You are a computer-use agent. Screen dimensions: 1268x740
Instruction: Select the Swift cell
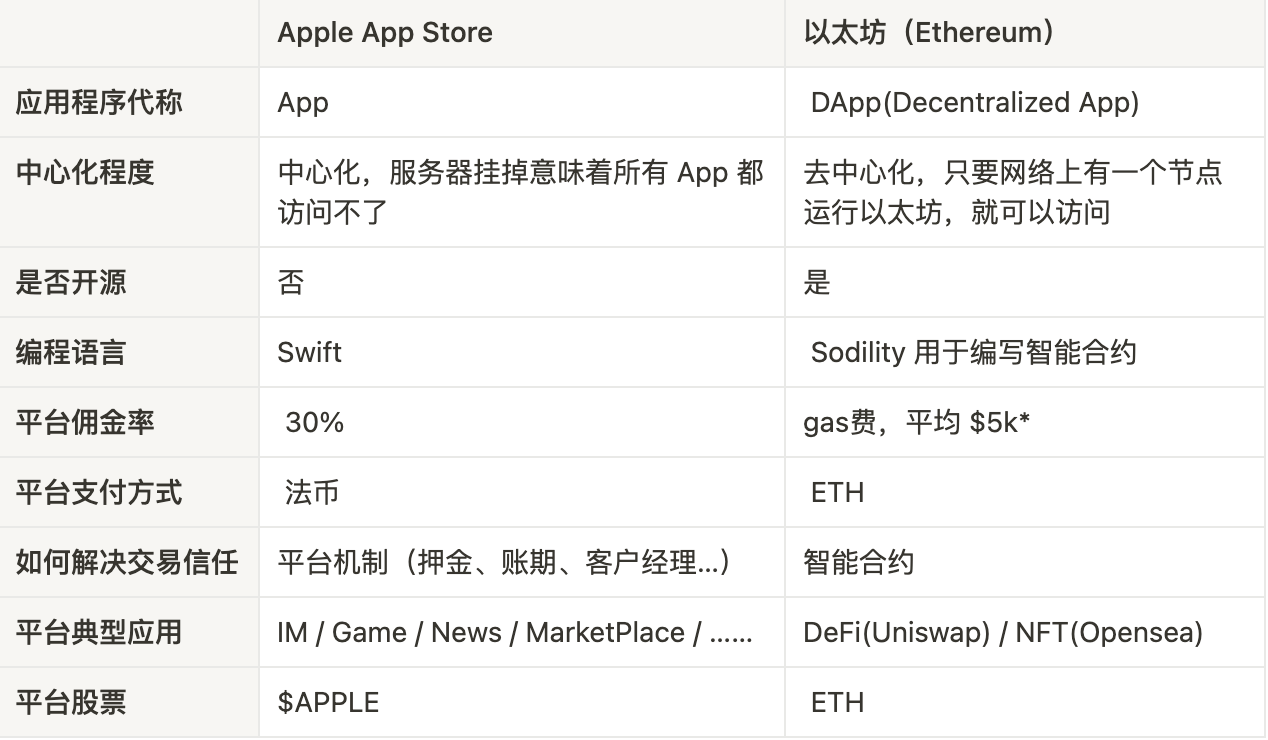click(x=310, y=352)
